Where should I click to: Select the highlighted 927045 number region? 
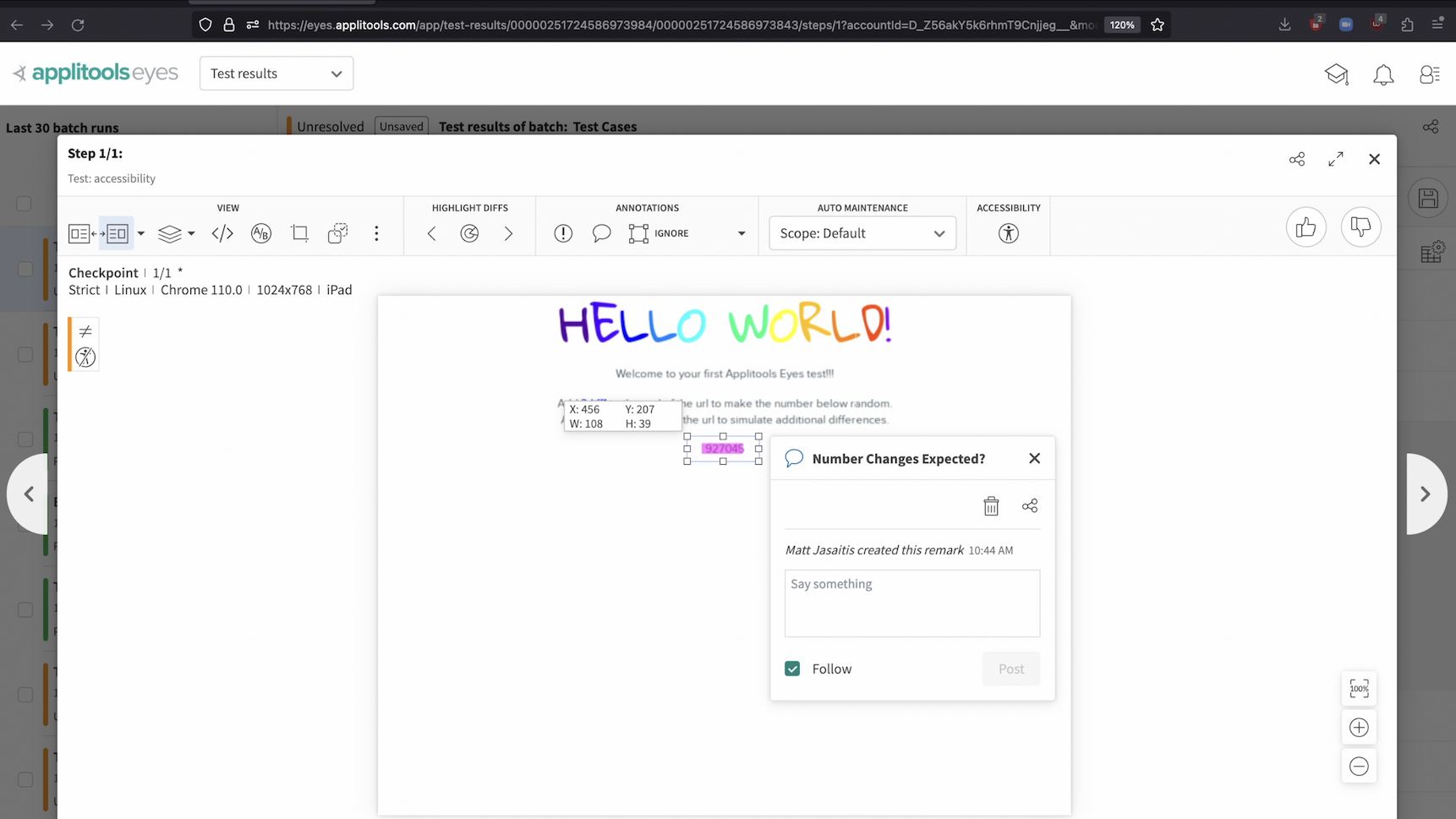pyautogui.click(x=723, y=449)
